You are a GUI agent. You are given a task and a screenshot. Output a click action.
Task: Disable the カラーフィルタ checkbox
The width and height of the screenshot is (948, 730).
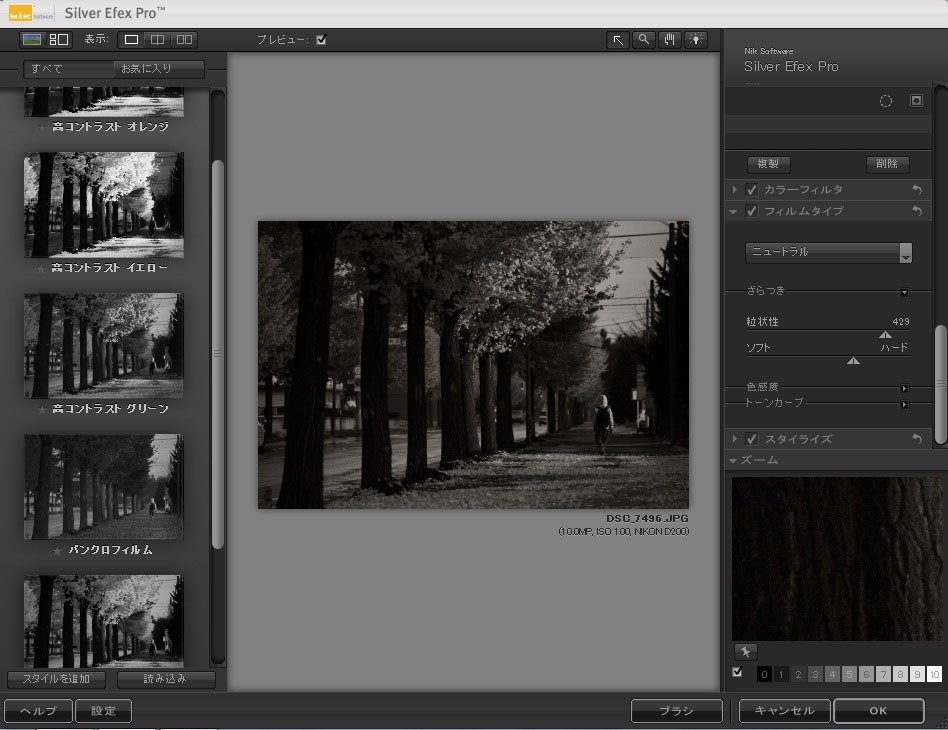coord(752,190)
